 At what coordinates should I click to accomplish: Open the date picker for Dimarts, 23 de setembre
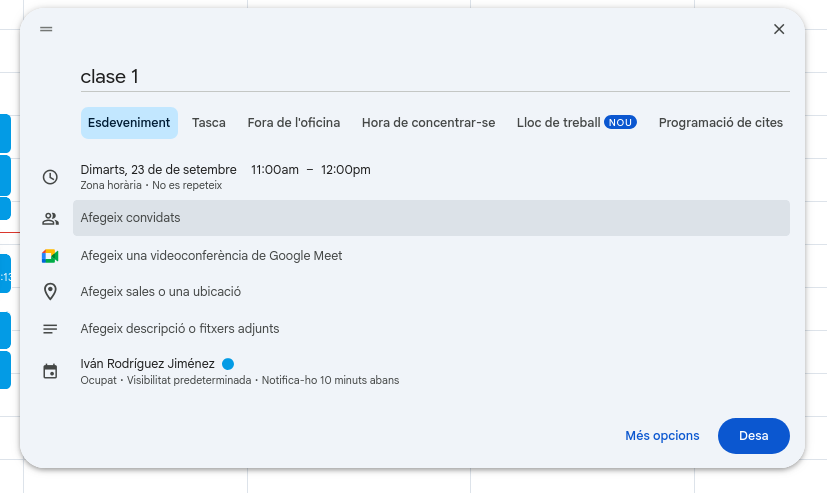coord(158,170)
